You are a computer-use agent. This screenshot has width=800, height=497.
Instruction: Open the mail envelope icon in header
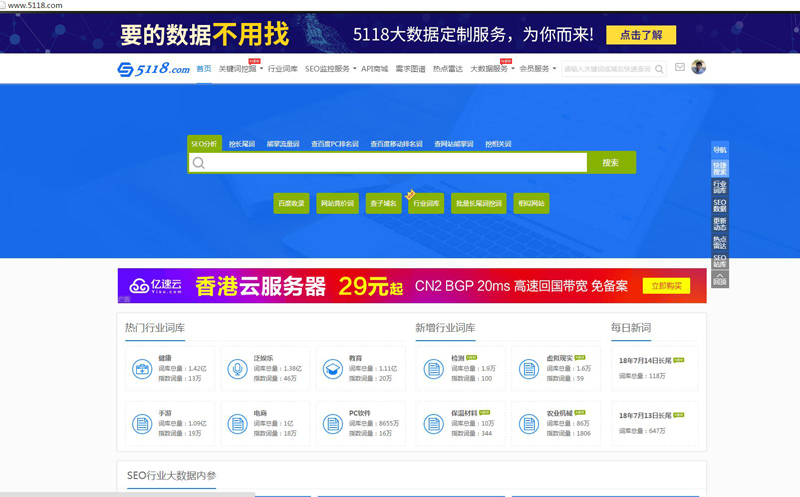click(680, 68)
